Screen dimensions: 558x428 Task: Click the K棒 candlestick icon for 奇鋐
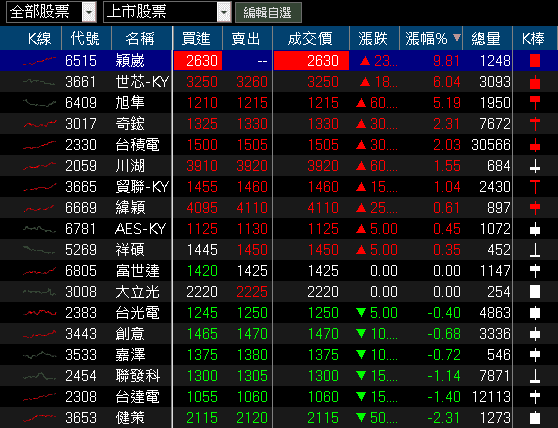[x=535, y=124]
